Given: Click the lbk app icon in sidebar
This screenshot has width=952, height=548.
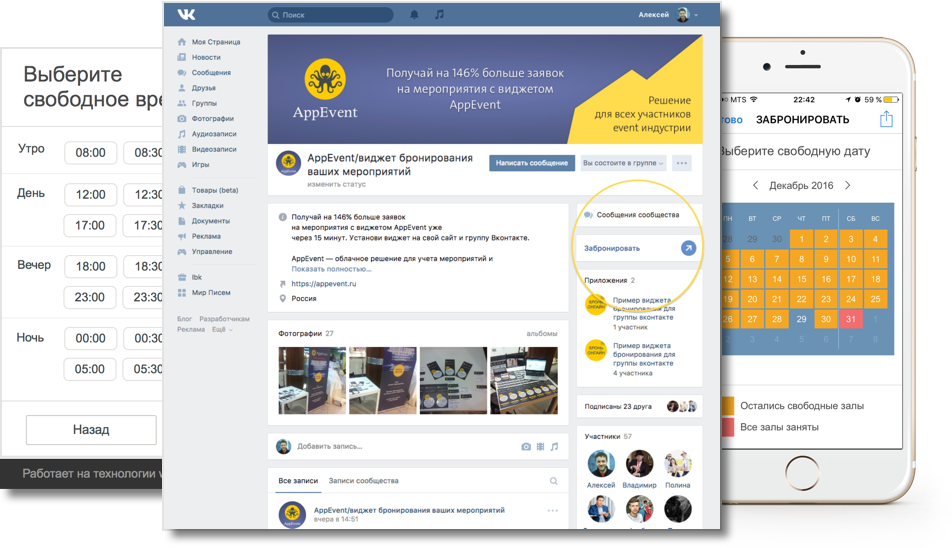Looking at the screenshot, I should pyautogui.click(x=182, y=277).
